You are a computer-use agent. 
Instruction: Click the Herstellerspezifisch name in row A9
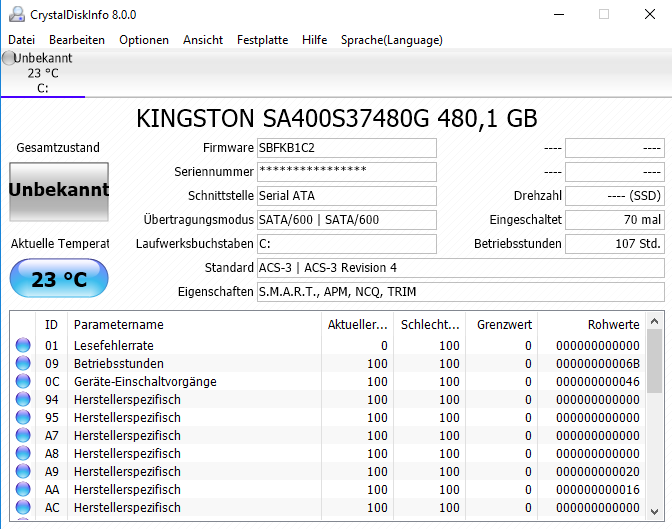coord(127,472)
